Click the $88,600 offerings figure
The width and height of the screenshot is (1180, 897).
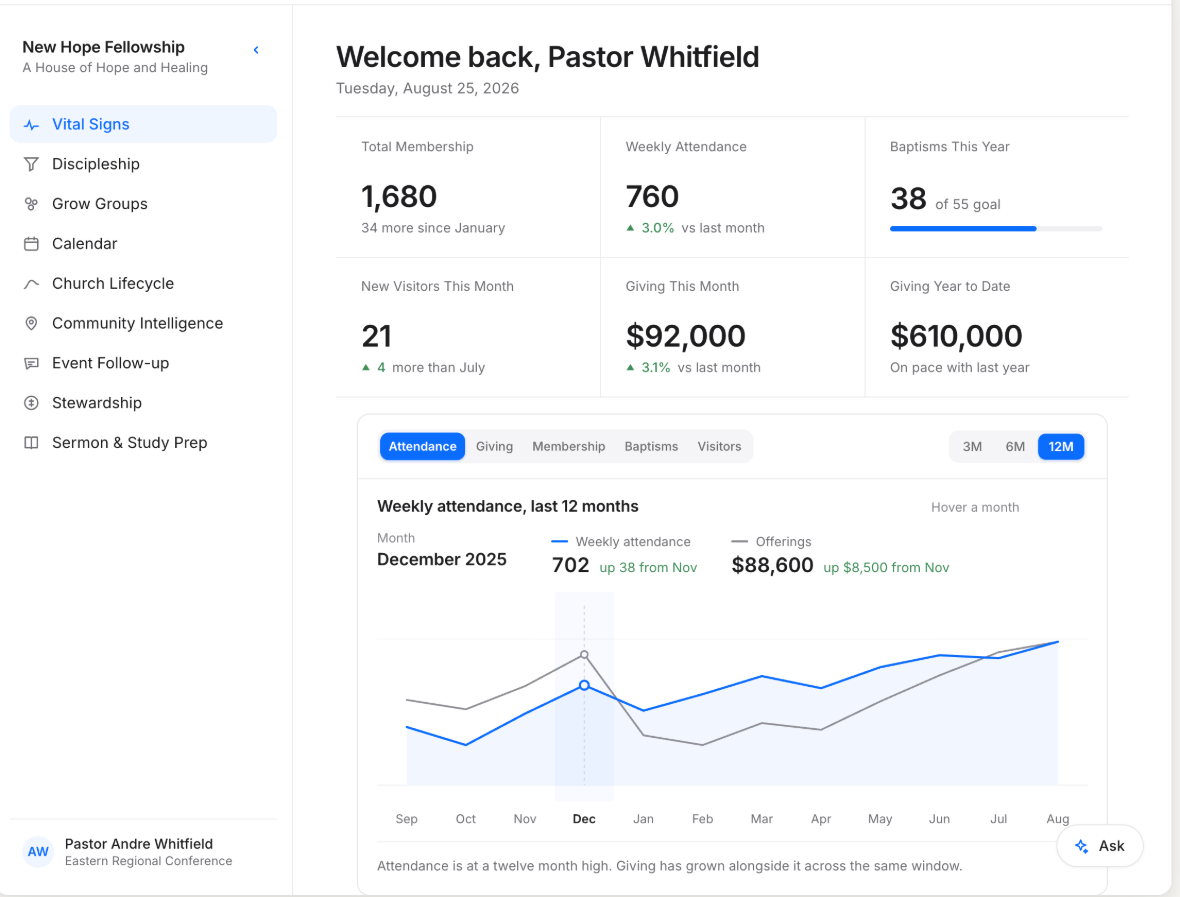pos(772,566)
